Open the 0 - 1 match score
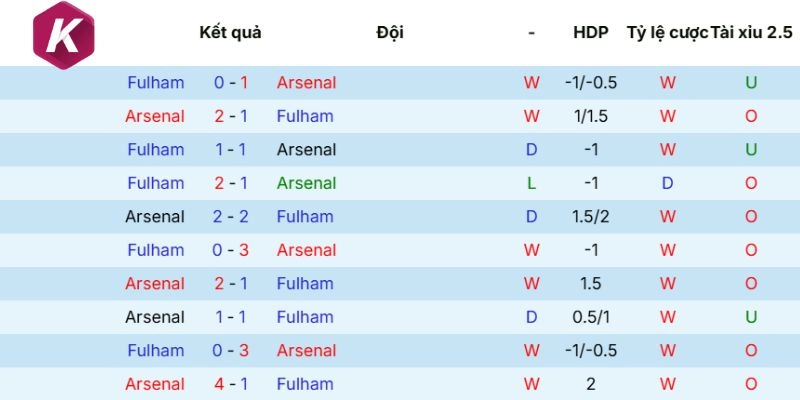The image size is (800, 400). point(231,83)
